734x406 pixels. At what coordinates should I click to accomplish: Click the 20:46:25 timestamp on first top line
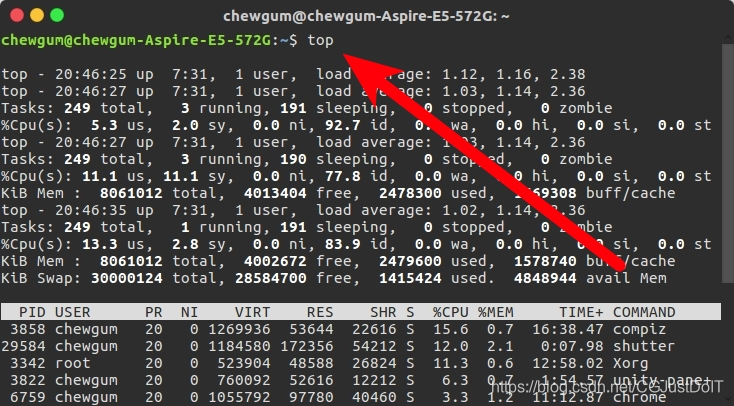pos(91,74)
